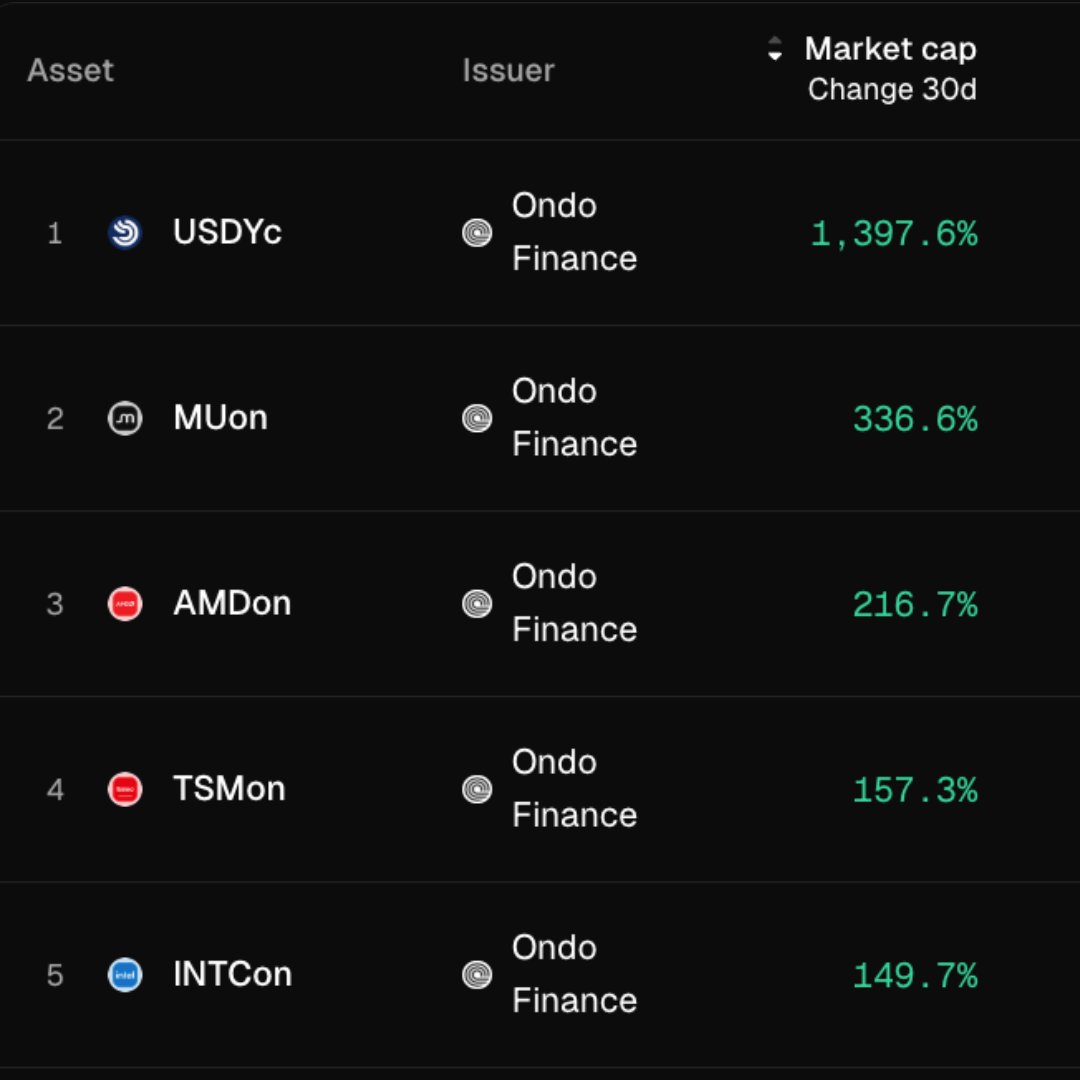
Task: Click the Issuer column header
Action: tap(508, 70)
